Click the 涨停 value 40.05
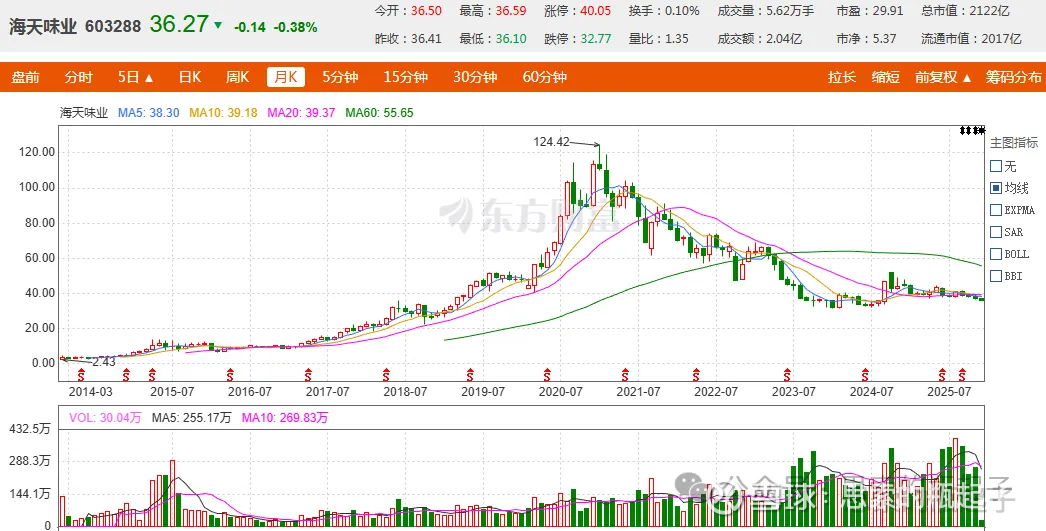The image size is (1046, 531). click(596, 11)
